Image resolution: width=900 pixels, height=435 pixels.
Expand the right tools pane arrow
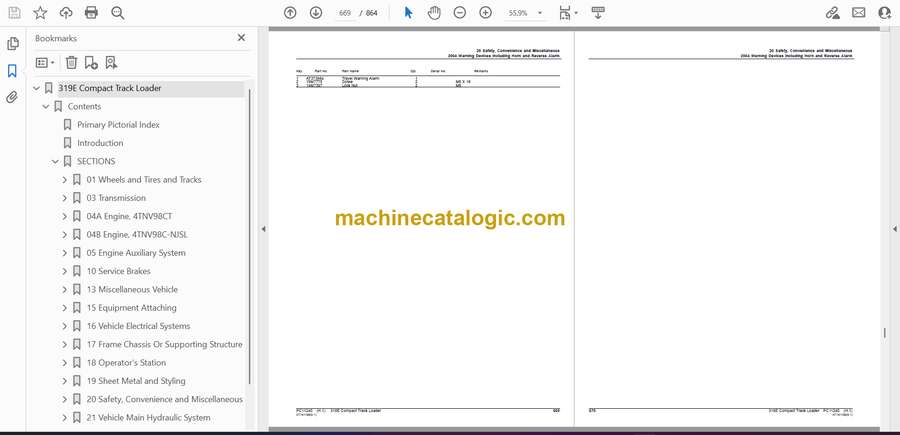tap(894, 229)
